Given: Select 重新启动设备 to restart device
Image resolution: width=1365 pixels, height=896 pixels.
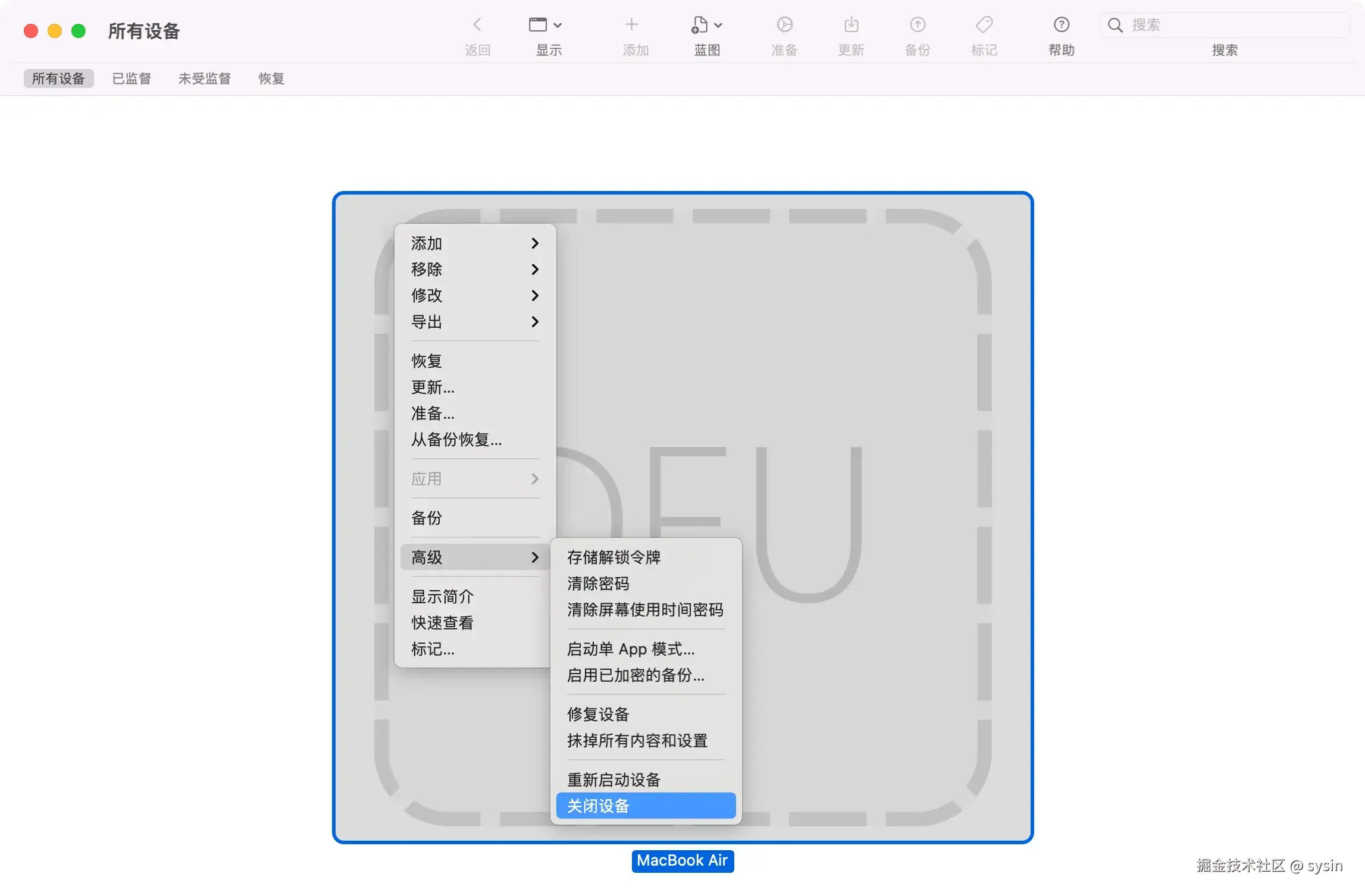Looking at the screenshot, I should [612, 779].
